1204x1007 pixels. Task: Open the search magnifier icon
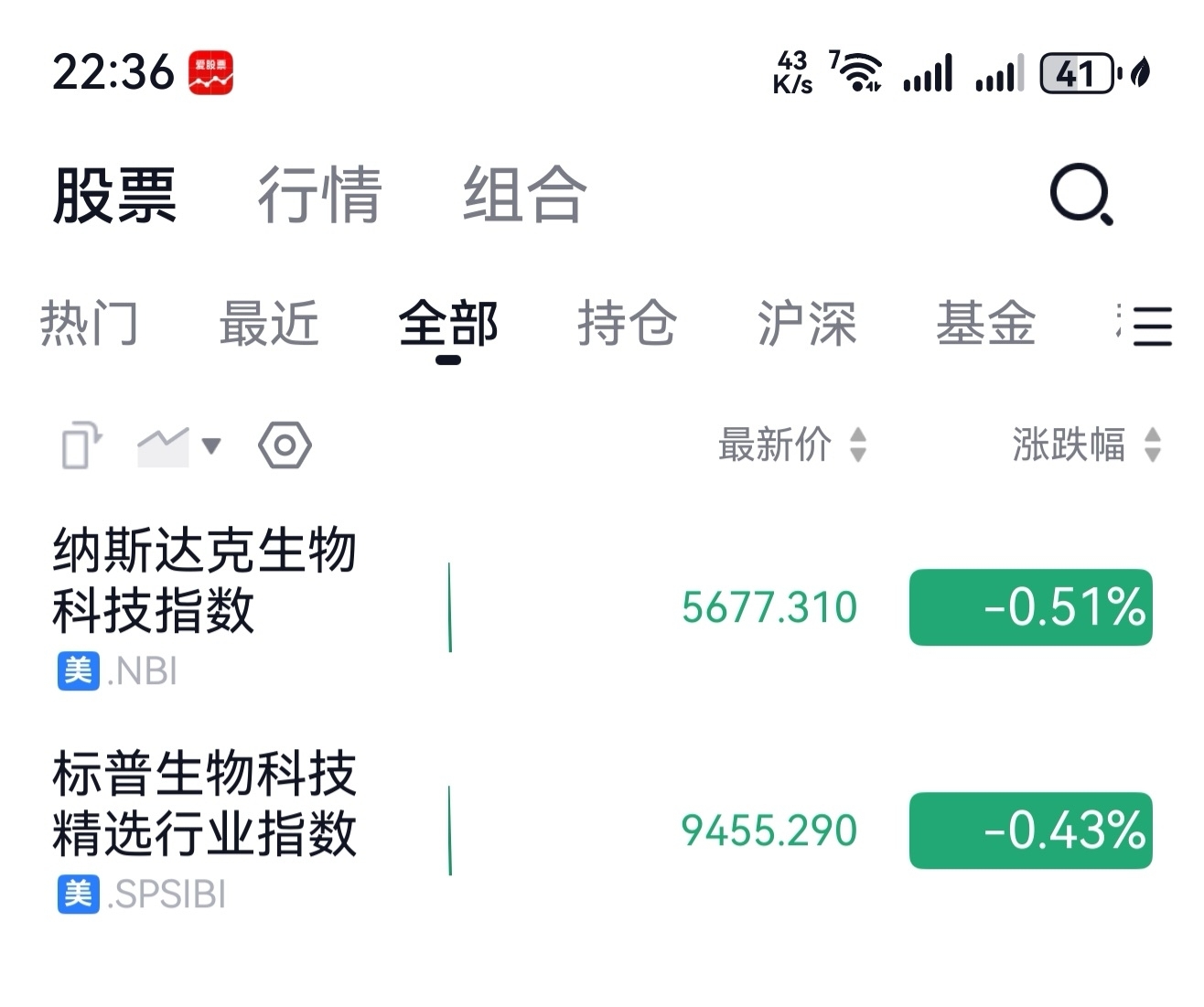(1081, 194)
